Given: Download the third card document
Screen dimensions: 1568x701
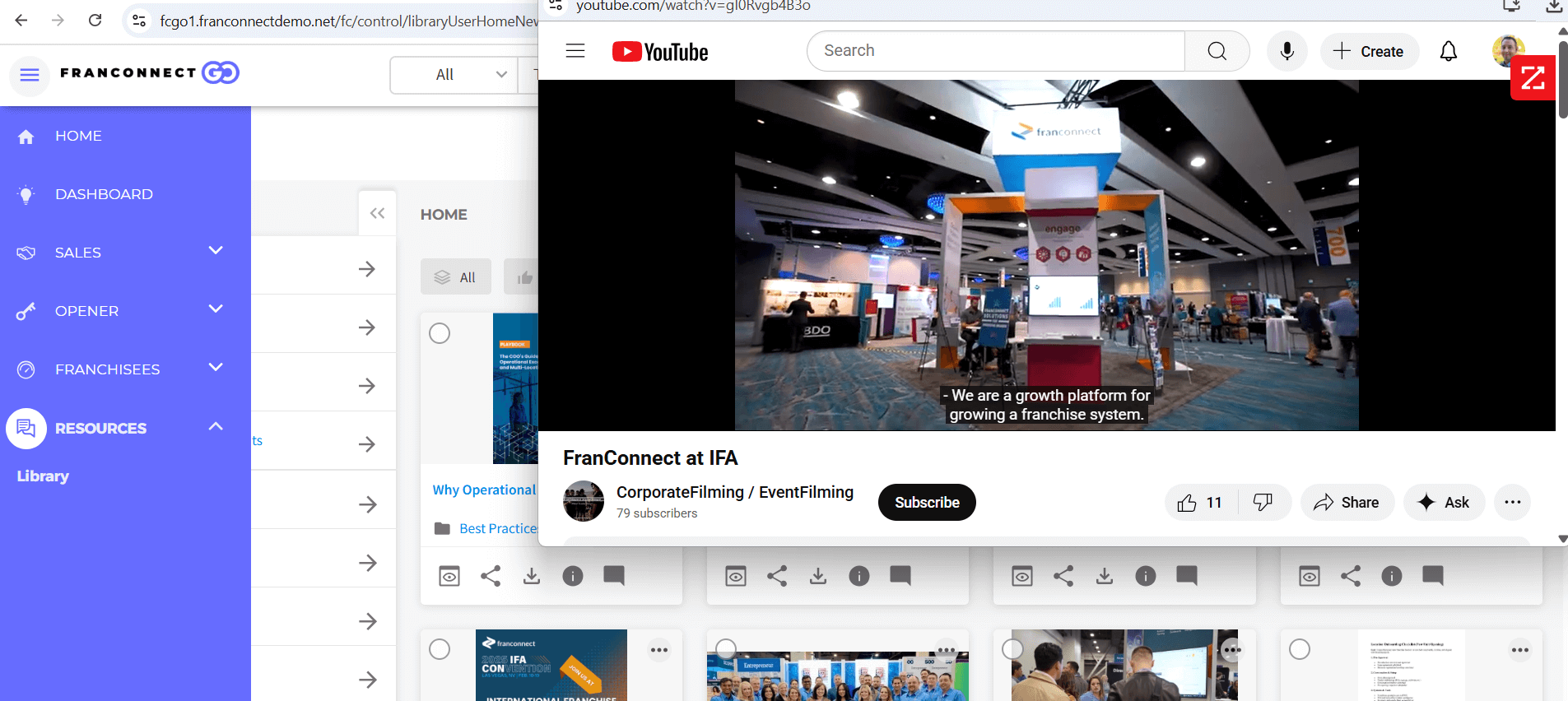Looking at the screenshot, I should [1105, 576].
